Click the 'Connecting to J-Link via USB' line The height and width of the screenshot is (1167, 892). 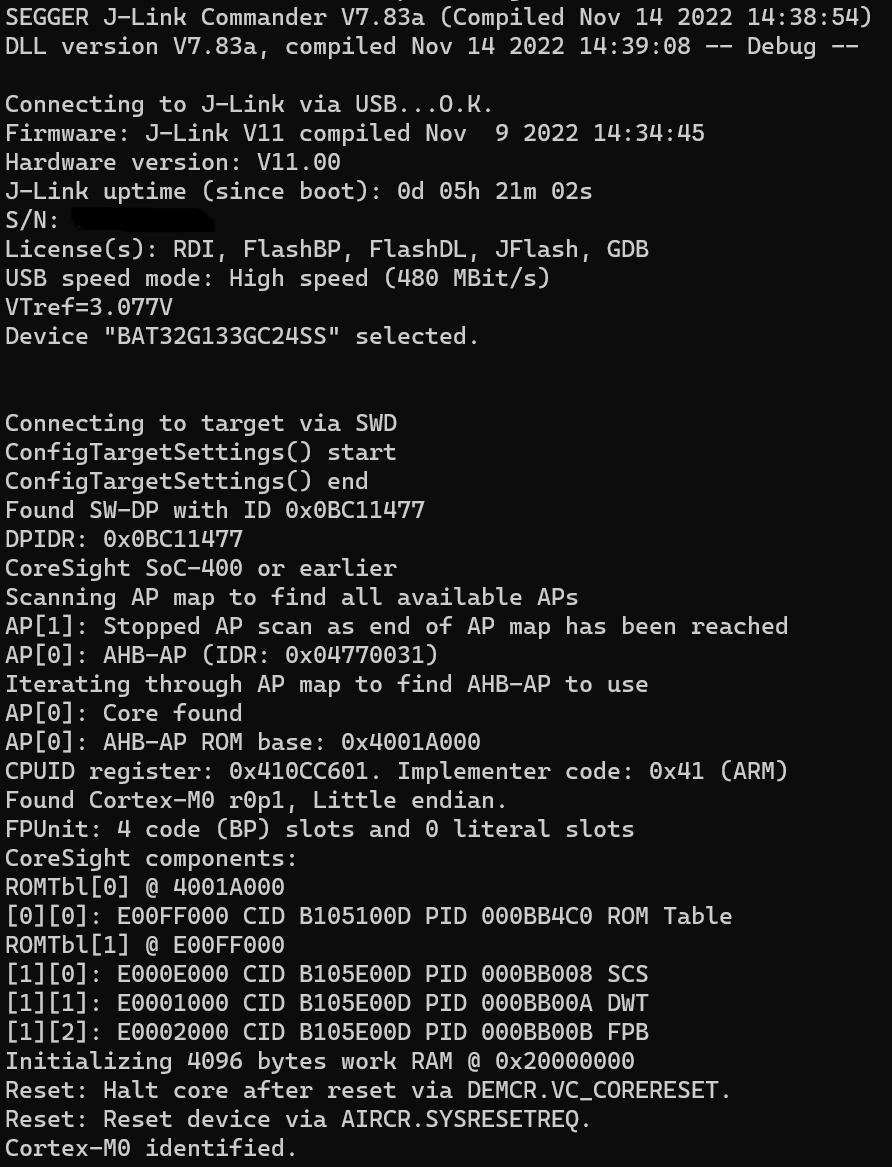(249, 104)
